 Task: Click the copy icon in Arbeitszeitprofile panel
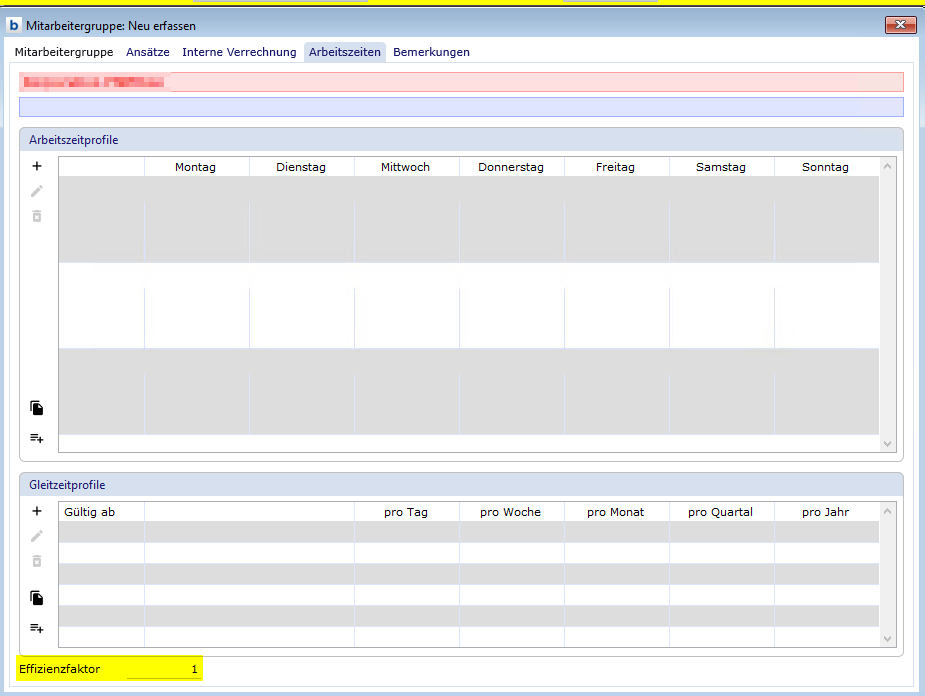point(37,408)
